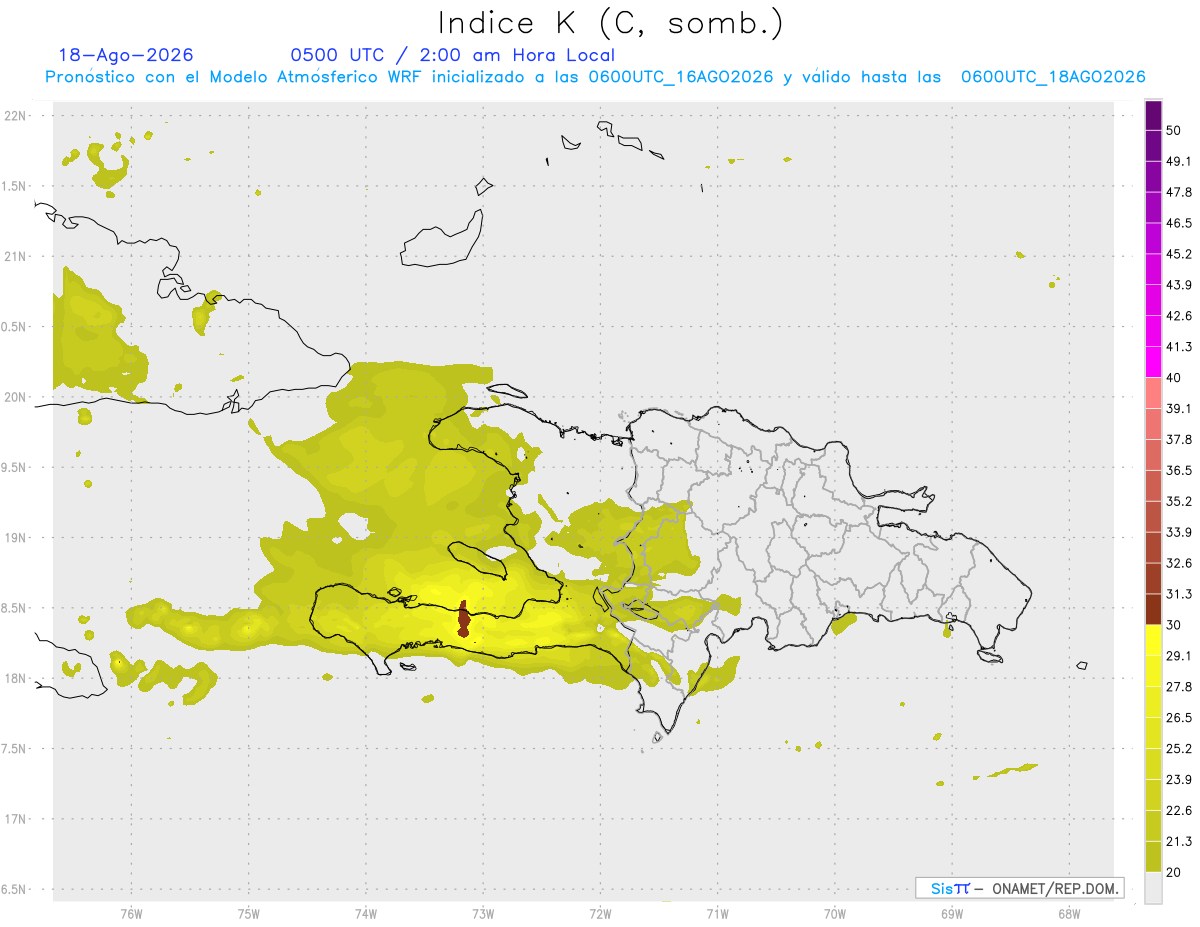
Task: Click the WRF model initialization time "0600UTC_16AGO2026"
Action: pyautogui.click(x=680, y=77)
